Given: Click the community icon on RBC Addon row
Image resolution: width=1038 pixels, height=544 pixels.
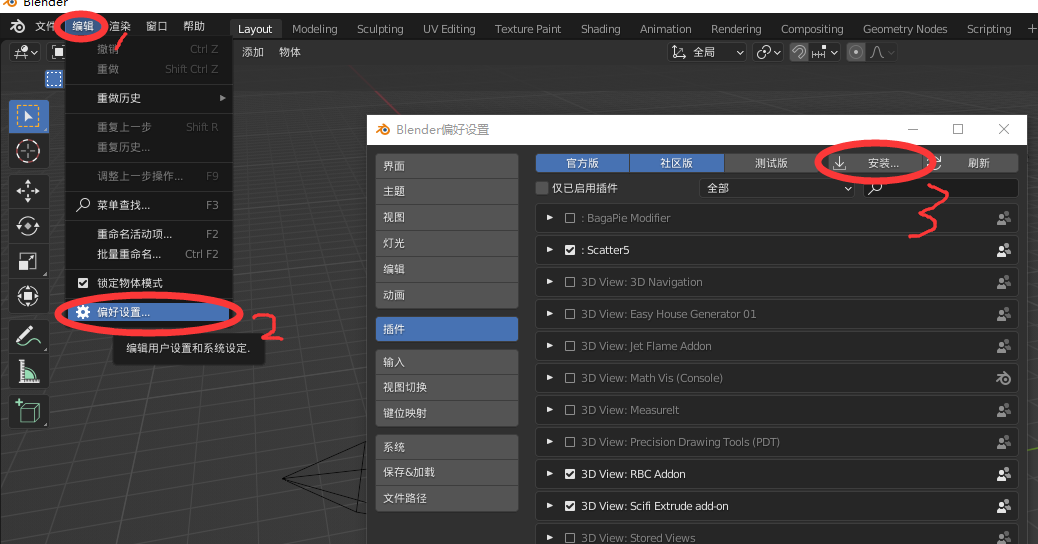Looking at the screenshot, I should pyautogui.click(x=1004, y=474).
